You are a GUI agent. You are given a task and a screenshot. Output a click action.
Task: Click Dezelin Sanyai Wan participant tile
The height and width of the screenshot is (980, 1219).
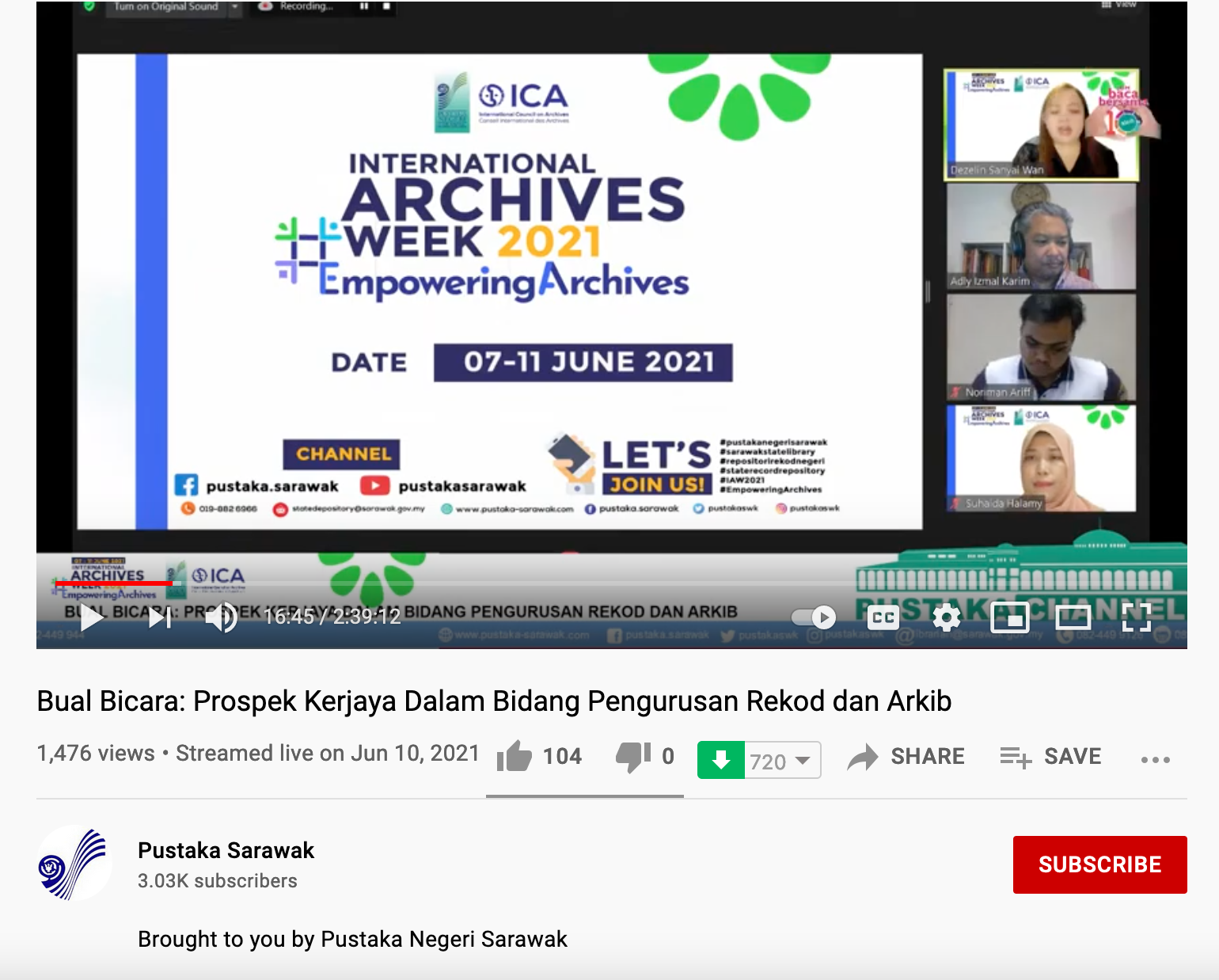[x=1042, y=125]
